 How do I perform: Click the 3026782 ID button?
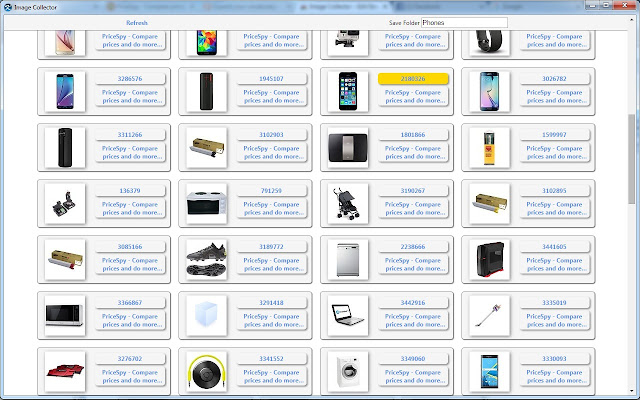point(554,79)
